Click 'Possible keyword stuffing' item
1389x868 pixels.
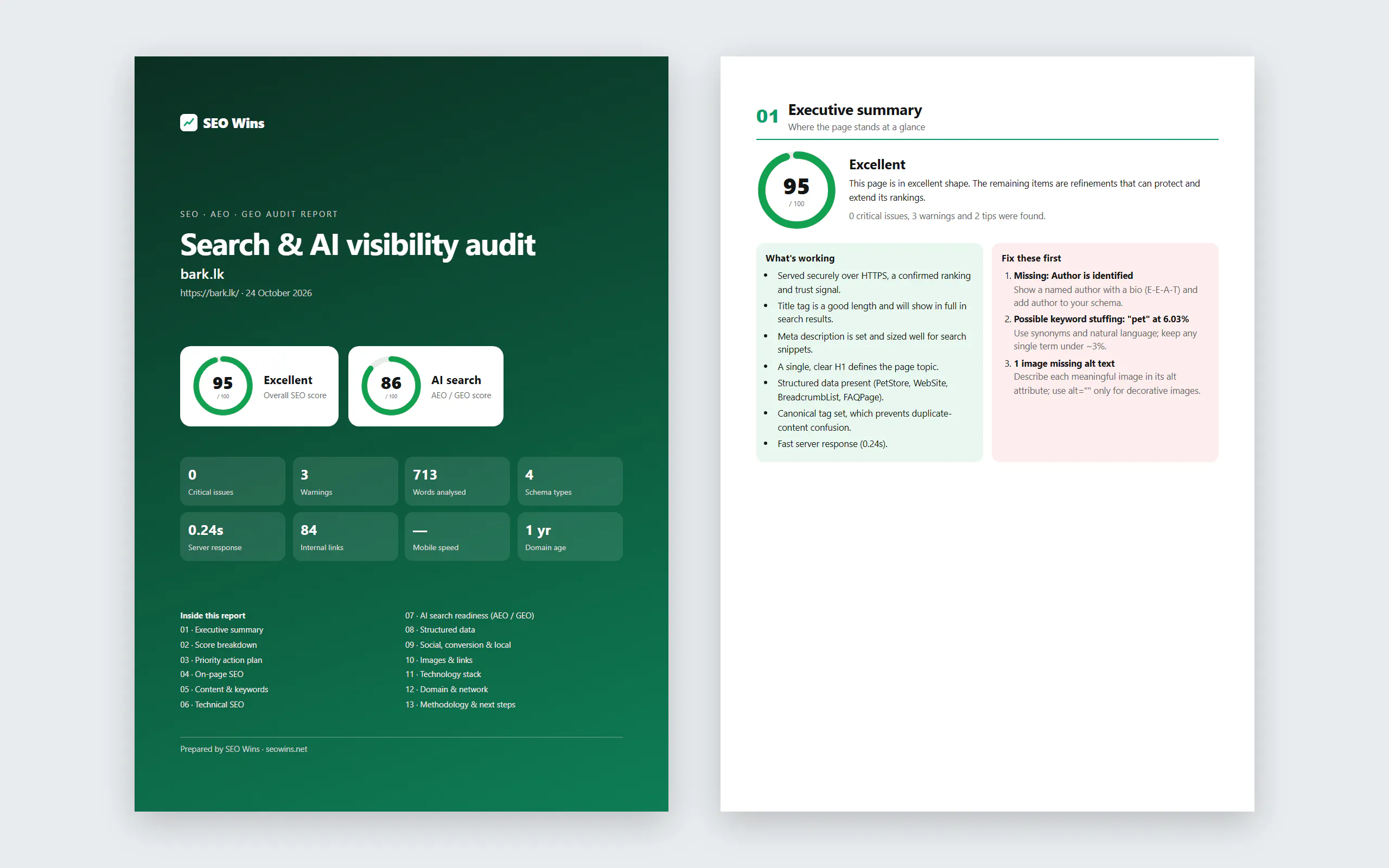[1101, 319]
